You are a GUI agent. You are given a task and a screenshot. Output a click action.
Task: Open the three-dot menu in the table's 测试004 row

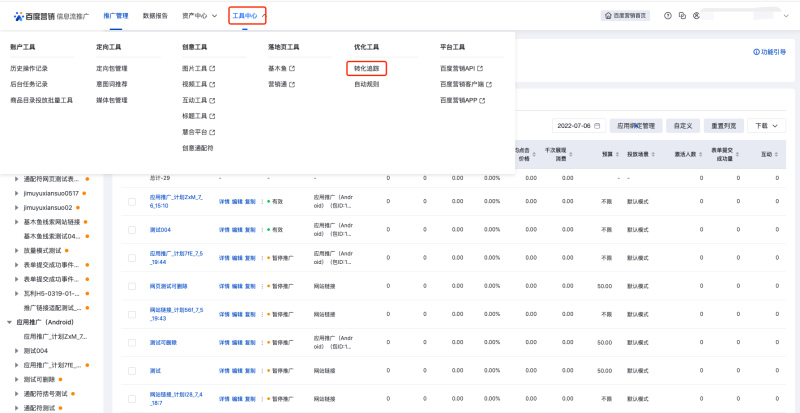[262, 230]
